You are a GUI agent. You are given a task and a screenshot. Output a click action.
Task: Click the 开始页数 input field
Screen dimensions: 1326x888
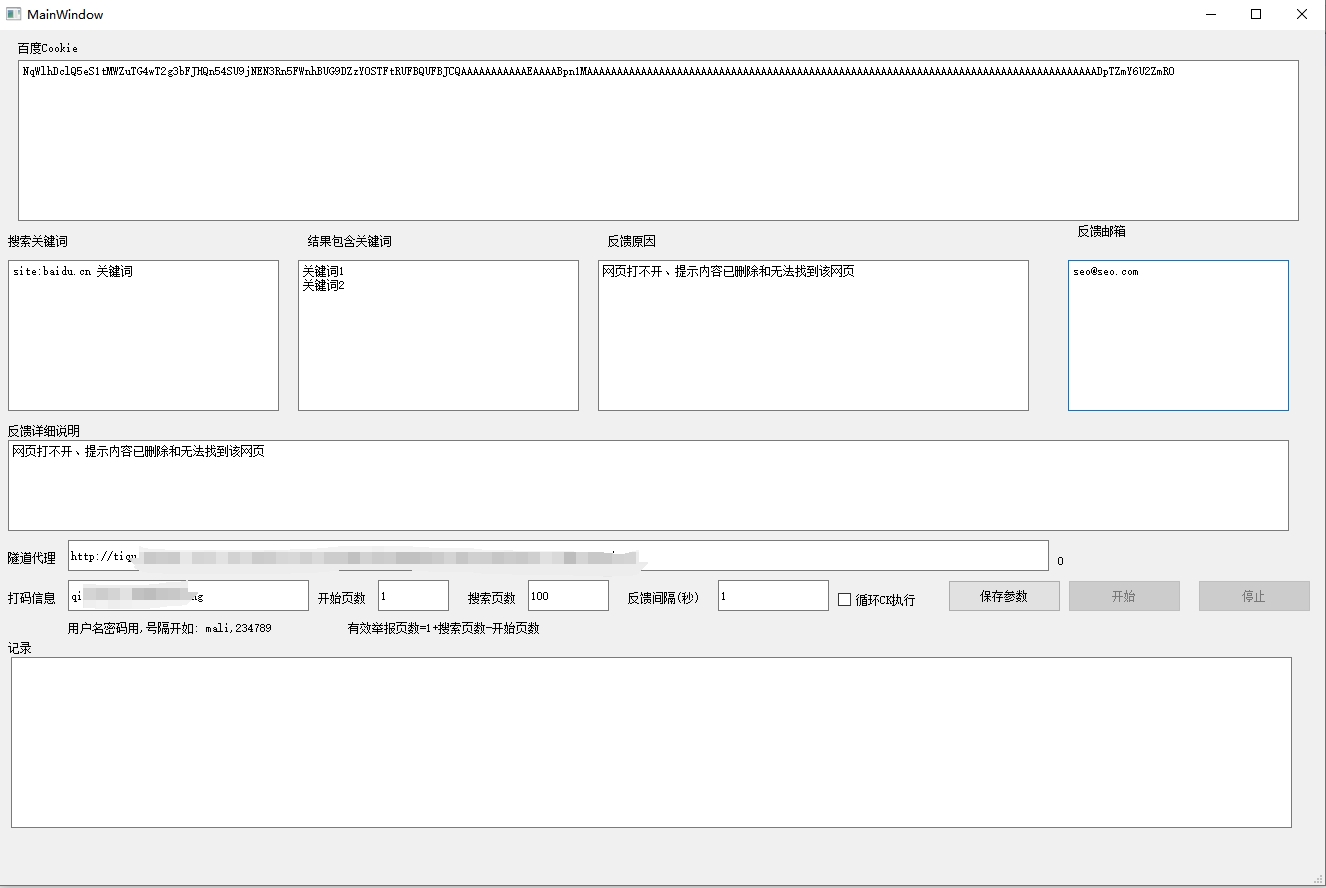point(413,596)
